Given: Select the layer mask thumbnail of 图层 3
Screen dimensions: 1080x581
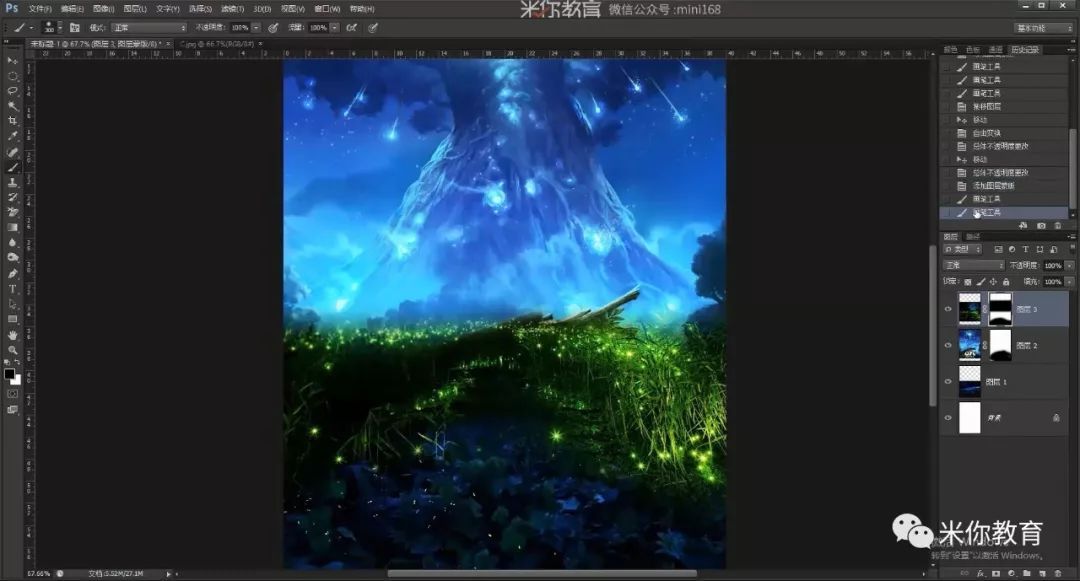Looking at the screenshot, I should [1000, 309].
